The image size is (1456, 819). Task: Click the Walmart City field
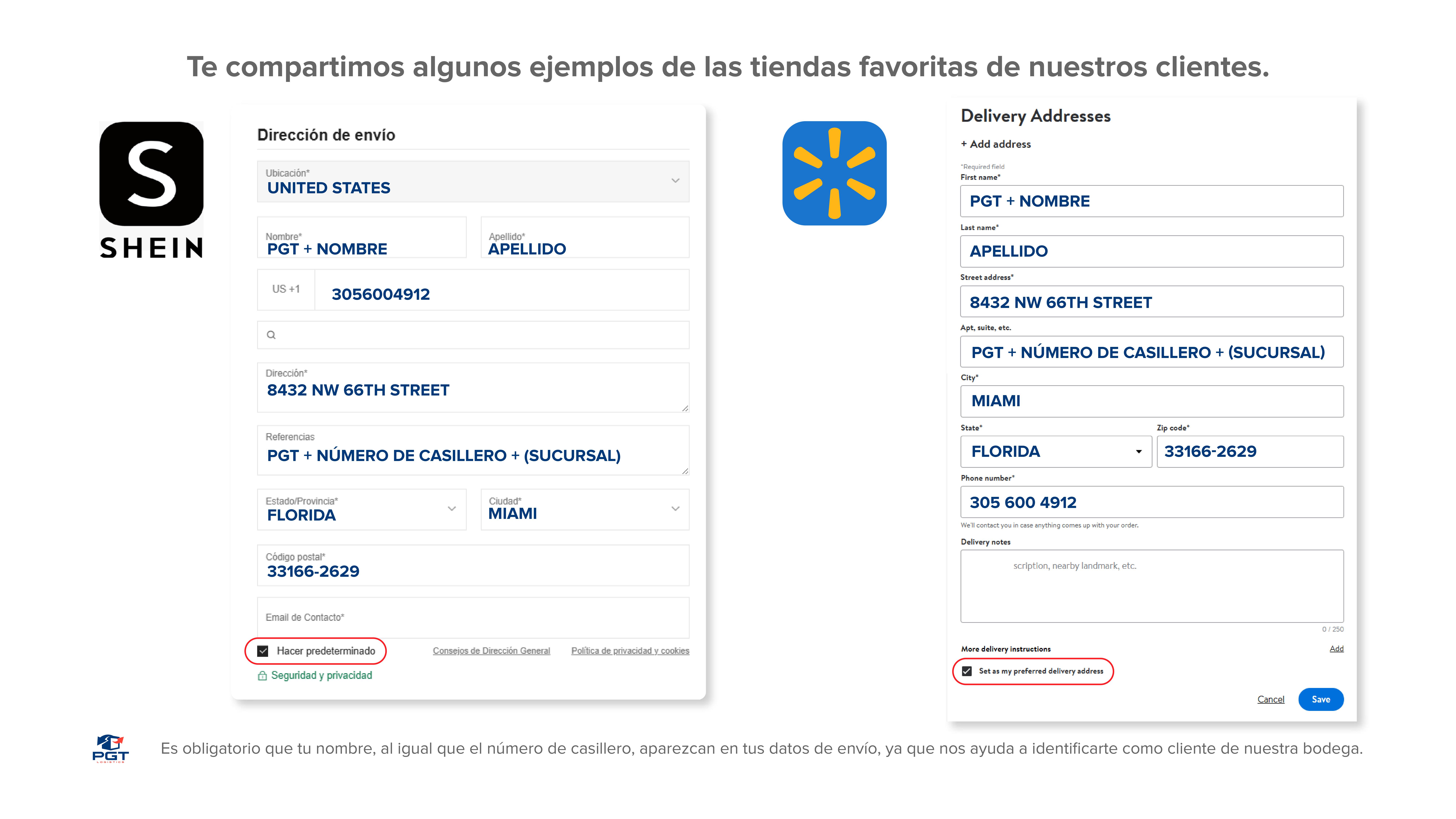pos(1152,401)
